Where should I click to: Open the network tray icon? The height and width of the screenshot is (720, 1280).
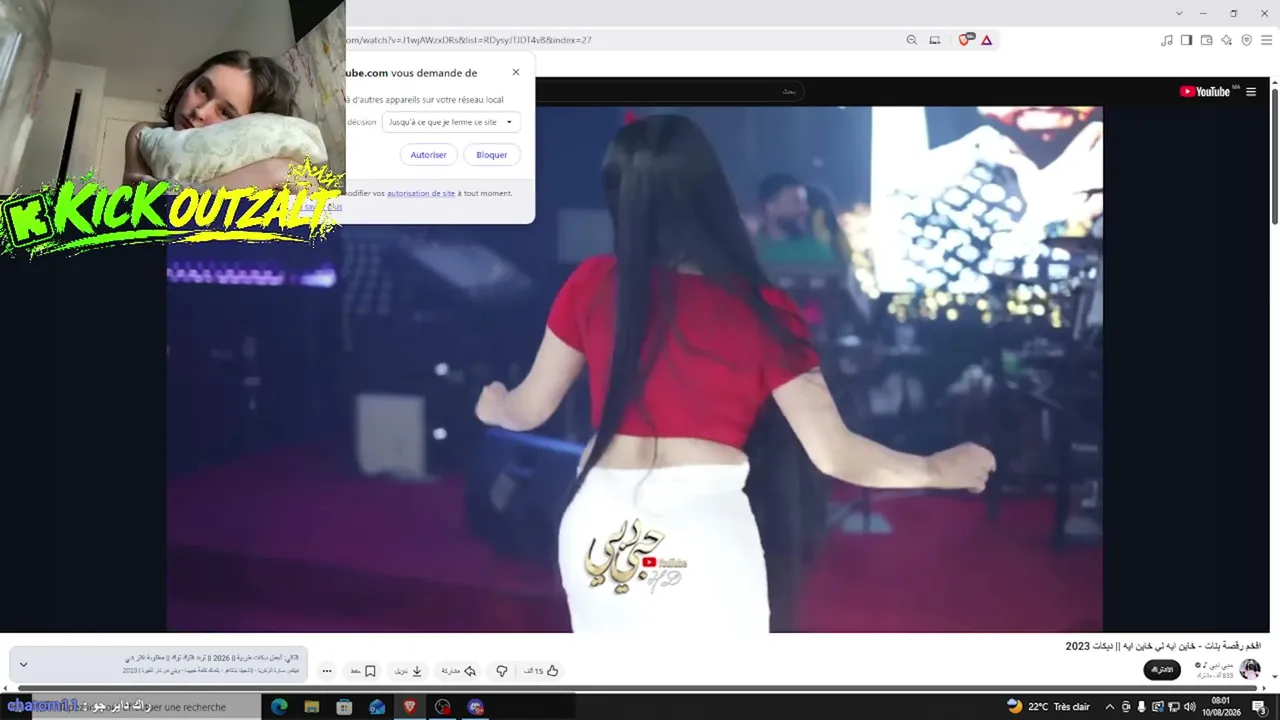(x=1173, y=707)
